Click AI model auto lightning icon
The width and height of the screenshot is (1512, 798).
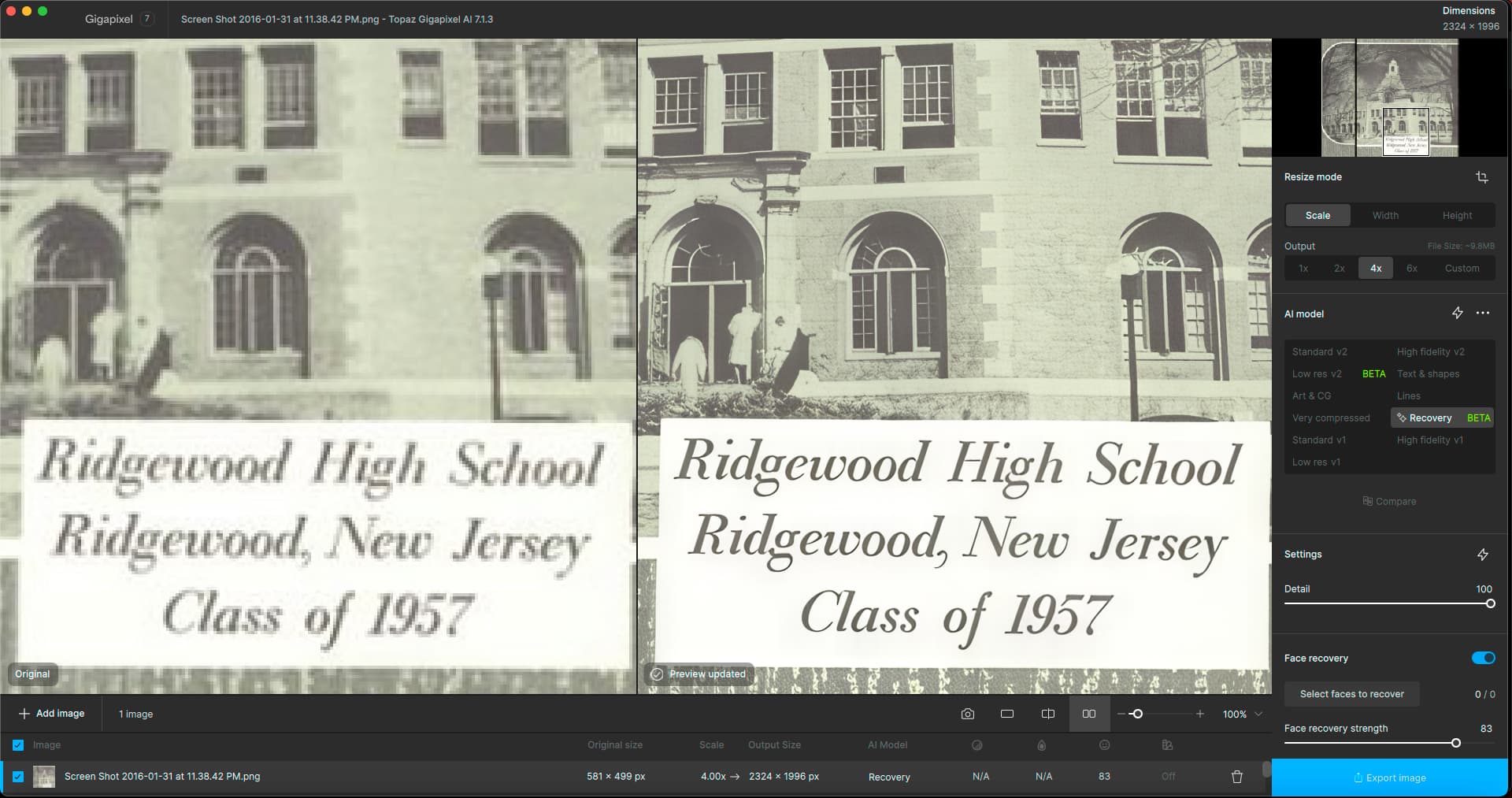1458,314
